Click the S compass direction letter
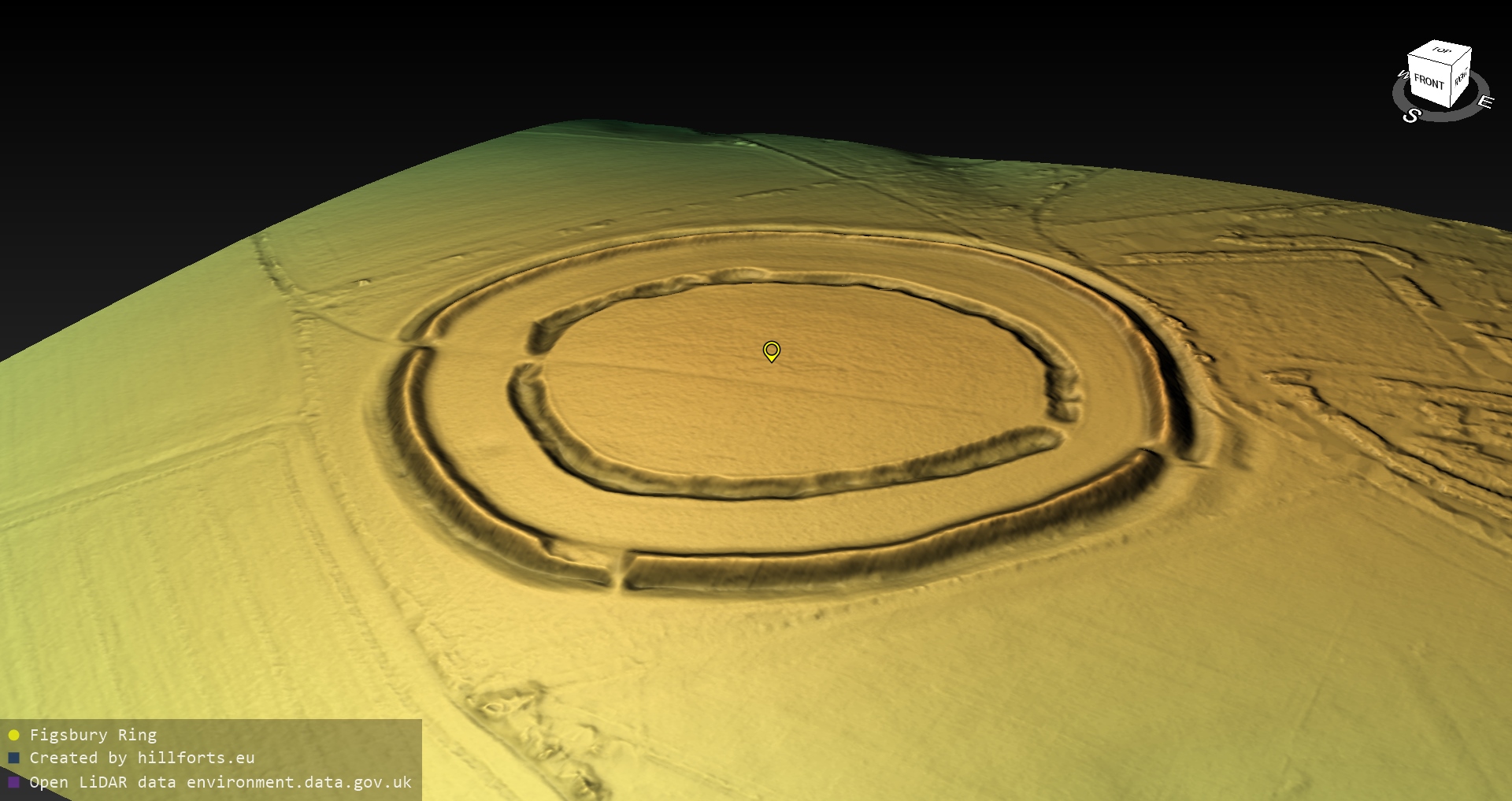 pos(1411,116)
